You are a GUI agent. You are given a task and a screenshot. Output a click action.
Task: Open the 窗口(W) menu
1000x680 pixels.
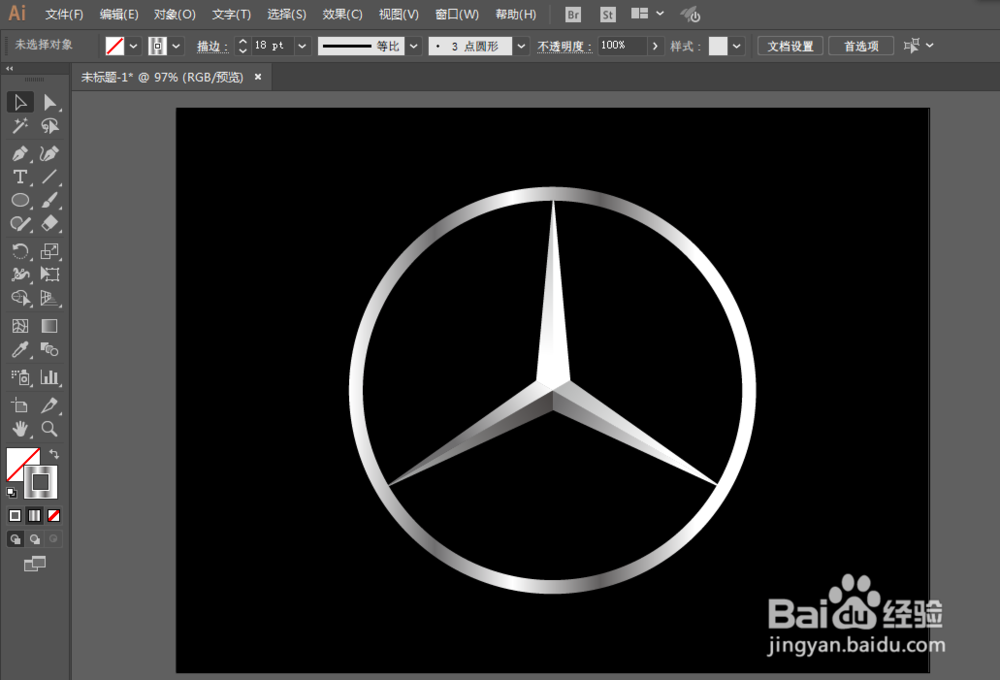pos(457,14)
